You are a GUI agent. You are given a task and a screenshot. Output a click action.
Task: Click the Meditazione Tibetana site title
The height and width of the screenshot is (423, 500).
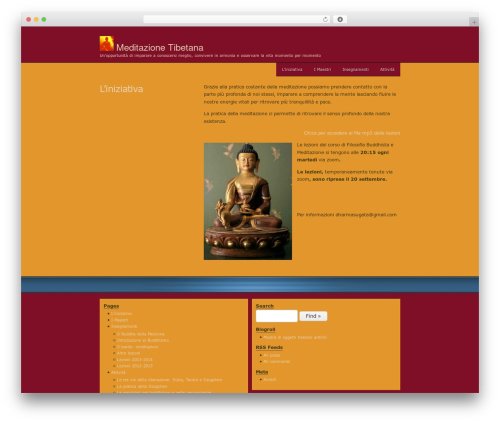(x=160, y=48)
